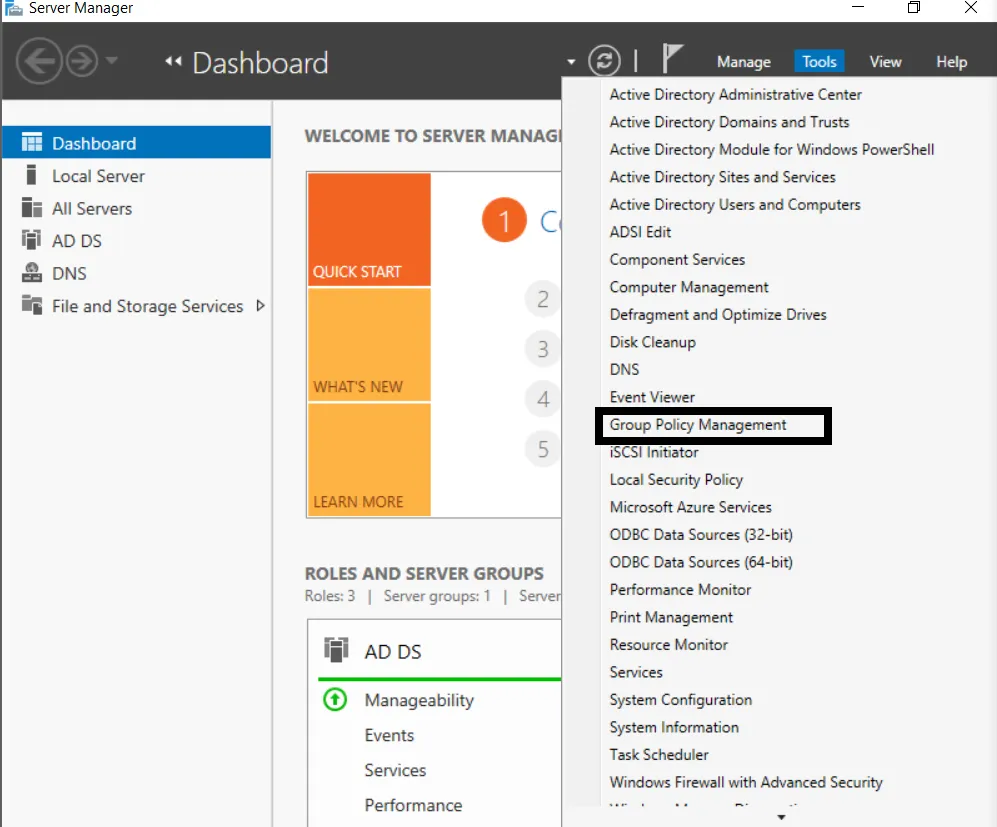This screenshot has width=997, height=827.
Task: Click the double-arrow breadcrumb icon before Dashboard
Action: [x=173, y=61]
